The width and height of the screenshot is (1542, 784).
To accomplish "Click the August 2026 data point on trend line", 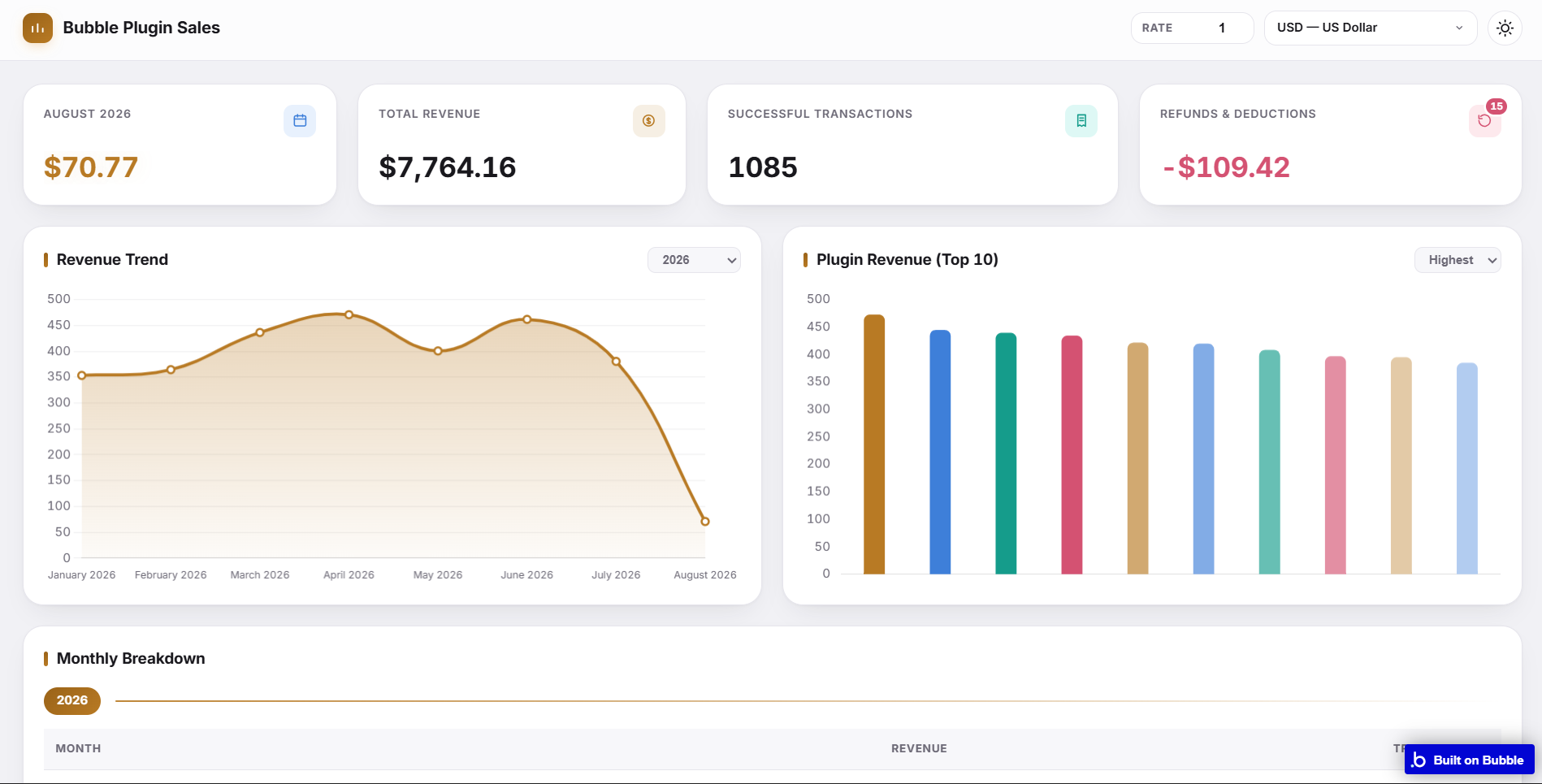I will 705,522.
